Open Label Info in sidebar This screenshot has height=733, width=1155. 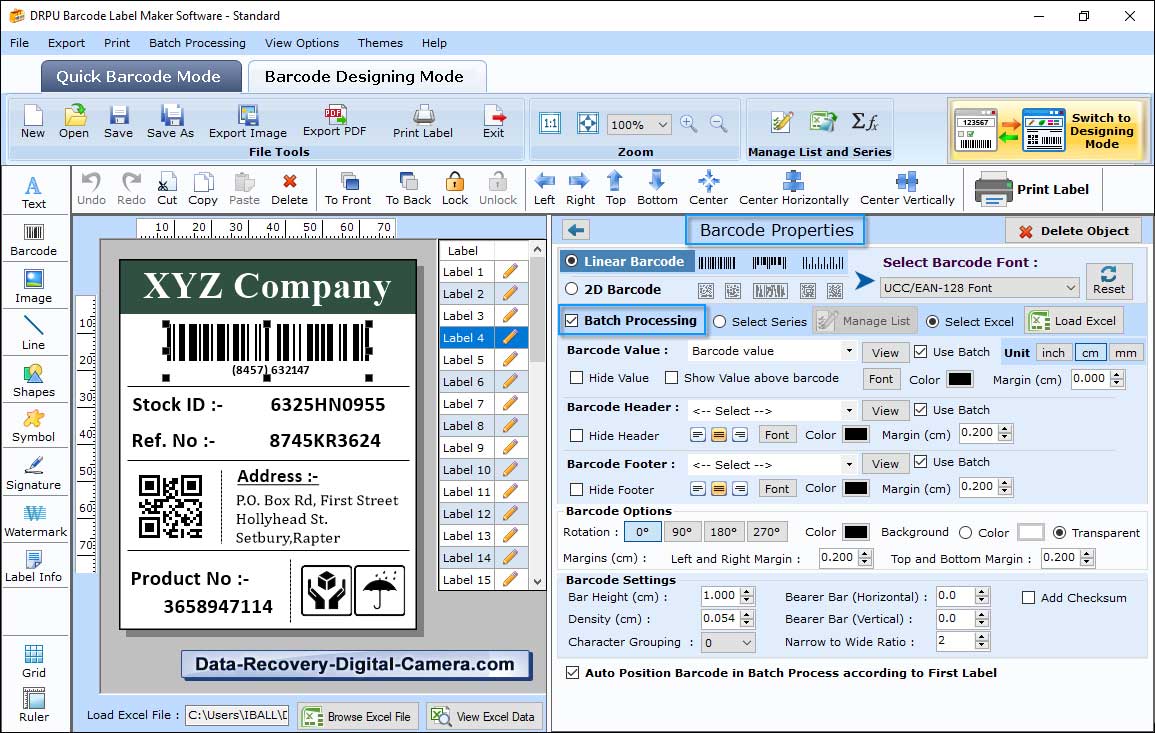coord(34,566)
